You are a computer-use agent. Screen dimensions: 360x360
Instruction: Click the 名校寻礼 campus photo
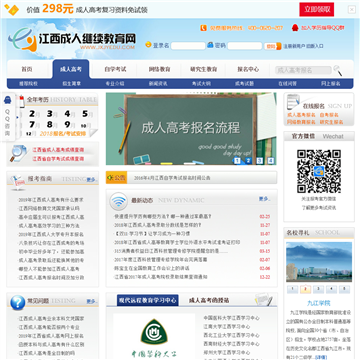(x=319, y=262)
